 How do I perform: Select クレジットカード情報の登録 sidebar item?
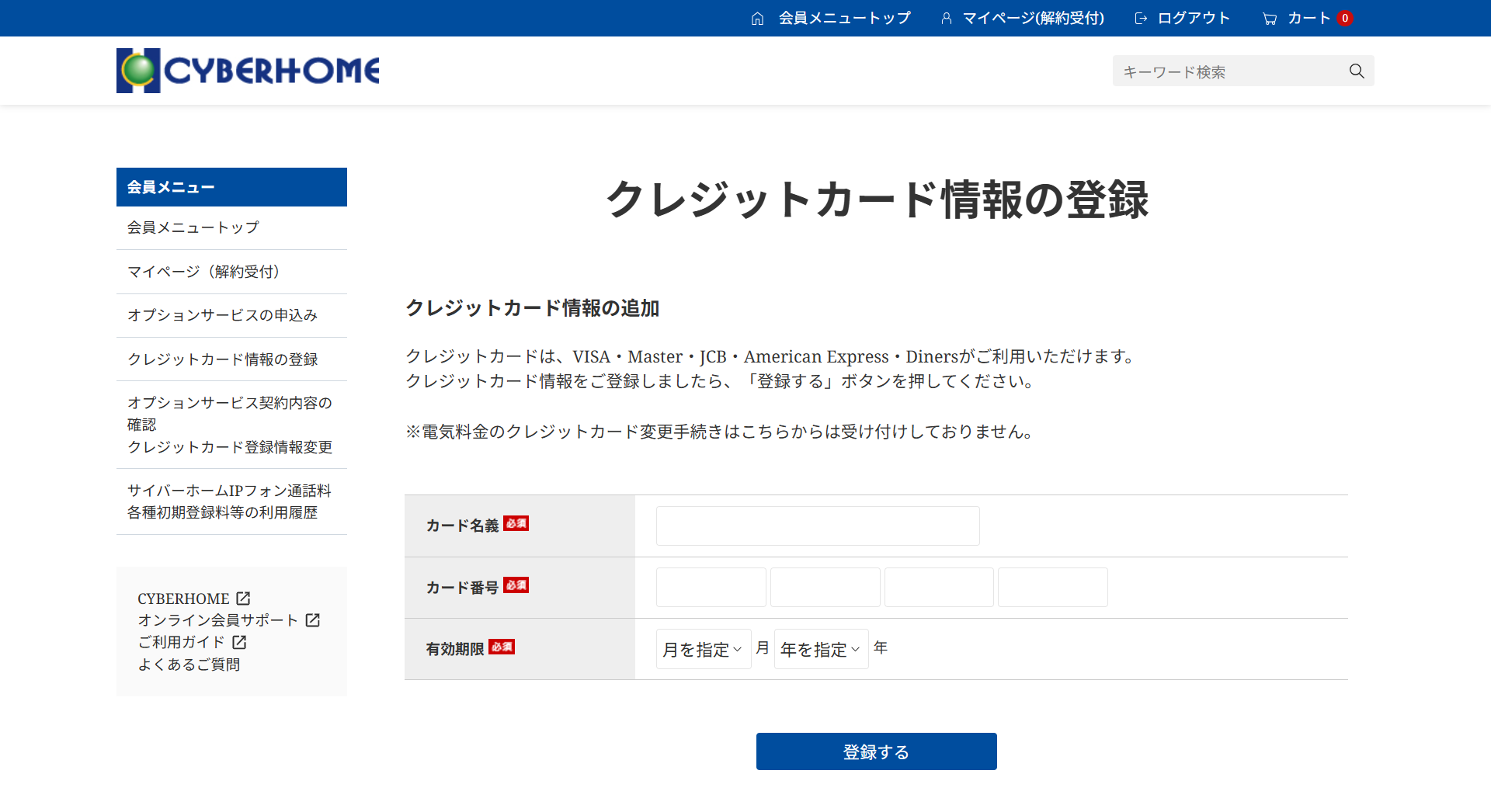click(222, 359)
